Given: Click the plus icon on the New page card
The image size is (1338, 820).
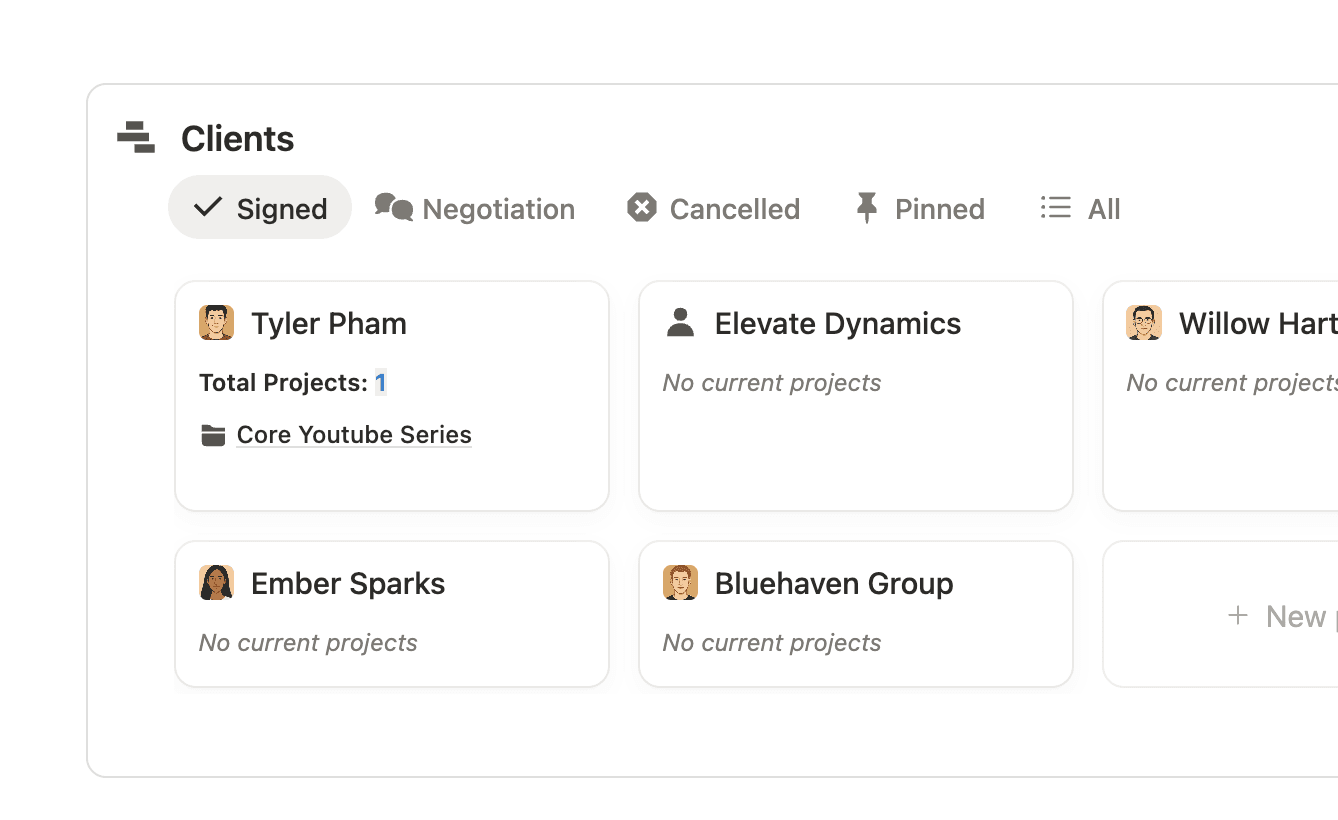Looking at the screenshot, I should pos(1239,615).
